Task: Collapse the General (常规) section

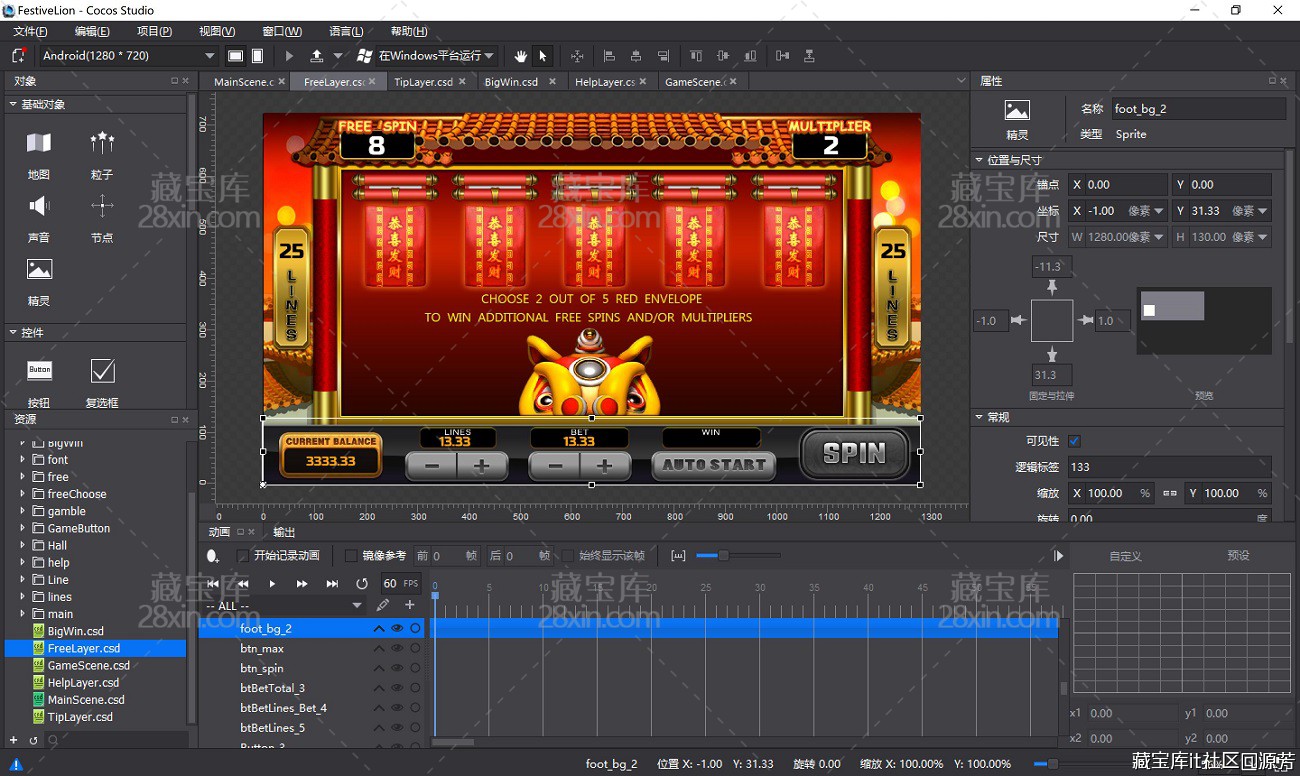Action: tap(979, 418)
